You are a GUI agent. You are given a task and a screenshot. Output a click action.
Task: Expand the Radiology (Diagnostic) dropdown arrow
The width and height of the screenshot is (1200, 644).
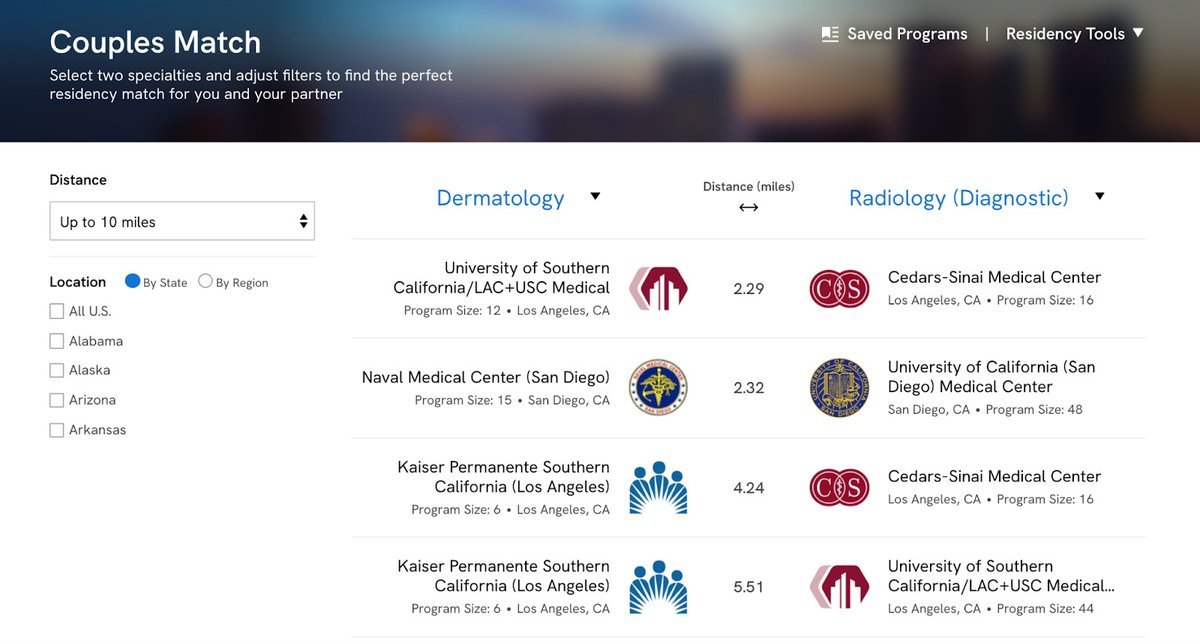click(1100, 197)
